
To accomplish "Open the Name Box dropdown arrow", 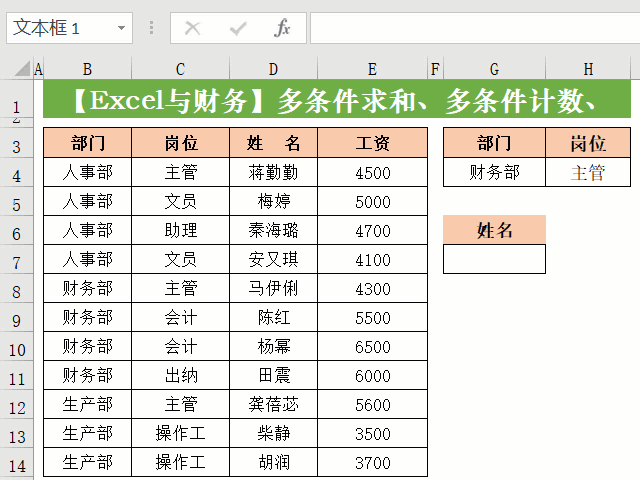I will [x=121, y=28].
